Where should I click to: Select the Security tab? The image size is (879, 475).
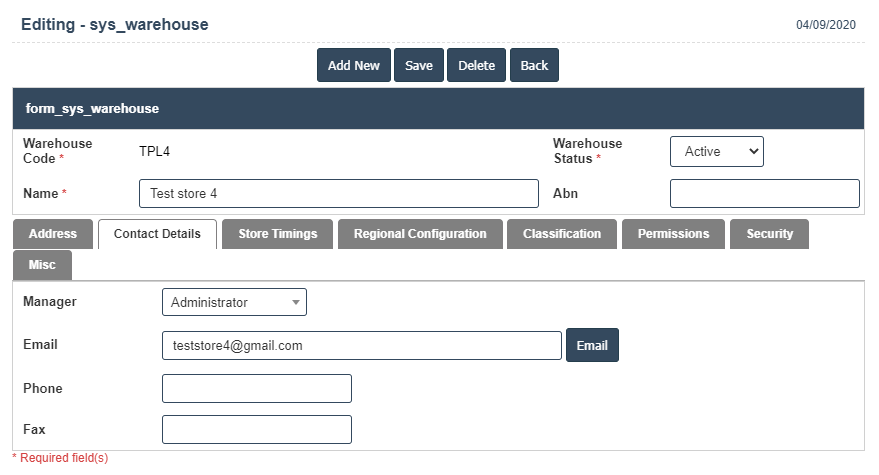[769, 234]
